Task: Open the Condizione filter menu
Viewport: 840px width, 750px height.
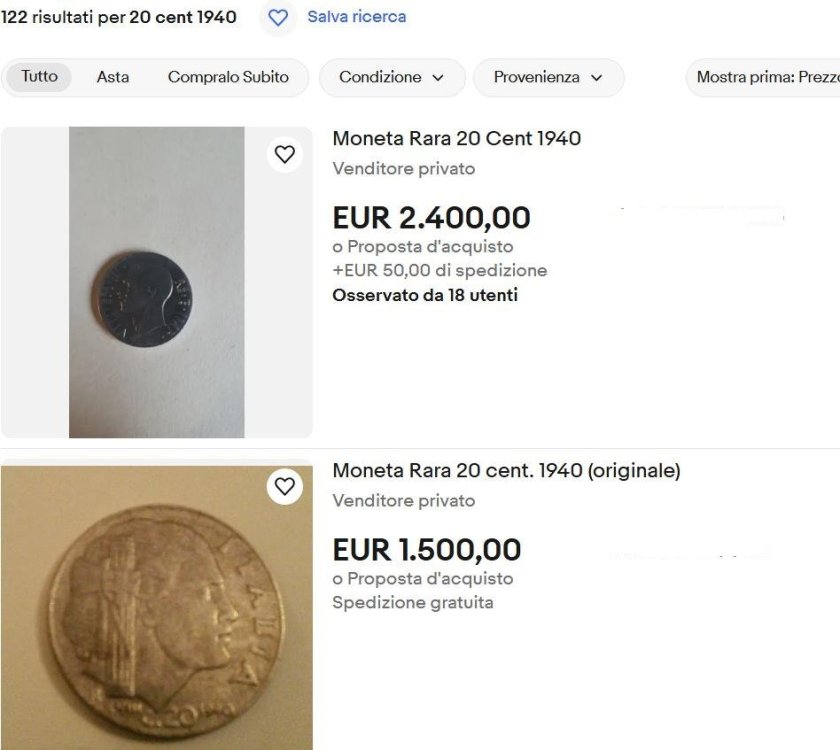Action: 392,77
